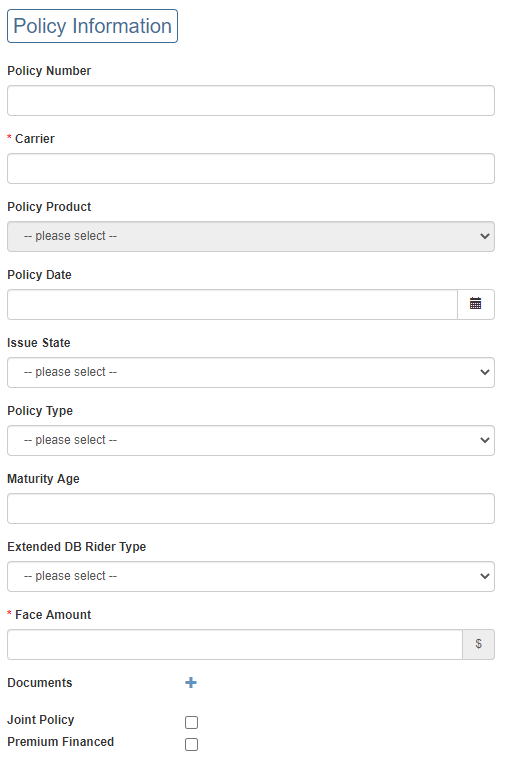Open the Policy Product dropdown
Screen dimensions: 520x762
[x=251, y=236]
